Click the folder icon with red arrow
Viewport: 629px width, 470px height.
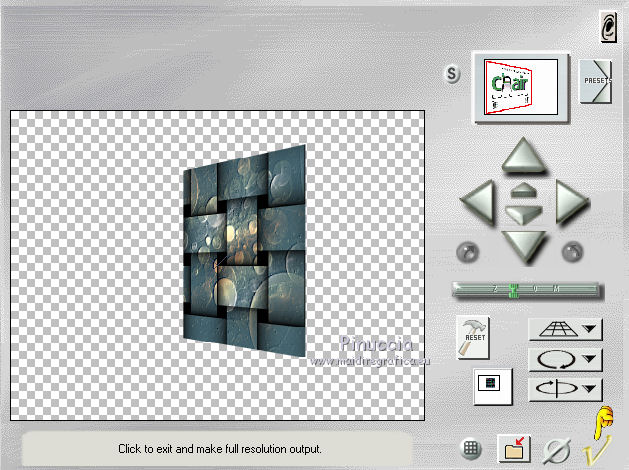pos(514,448)
